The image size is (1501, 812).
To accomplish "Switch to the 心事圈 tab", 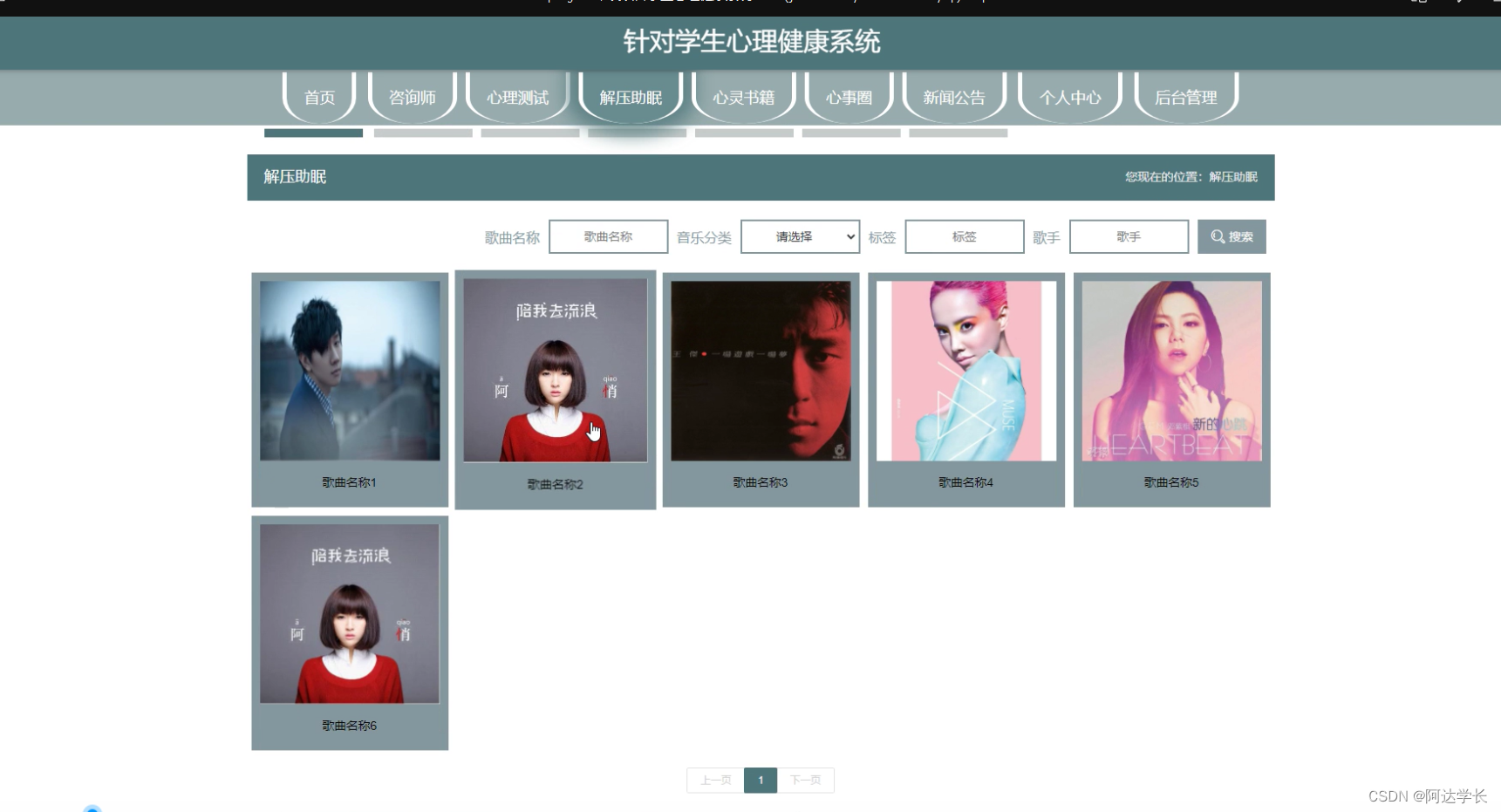I will [849, 97].
